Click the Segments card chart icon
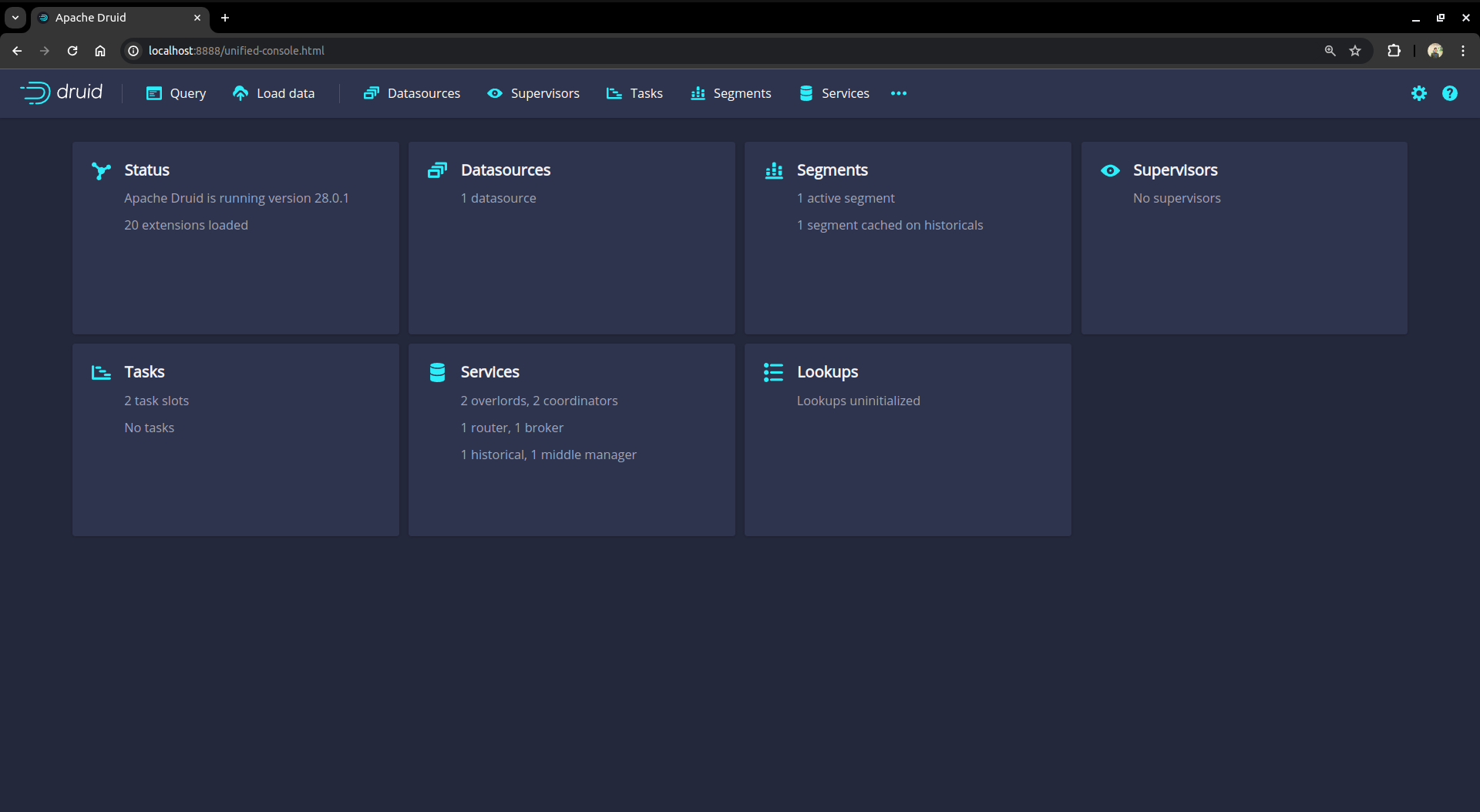Viewport: 1480px width, 812px height. click(x=774, y=170)
